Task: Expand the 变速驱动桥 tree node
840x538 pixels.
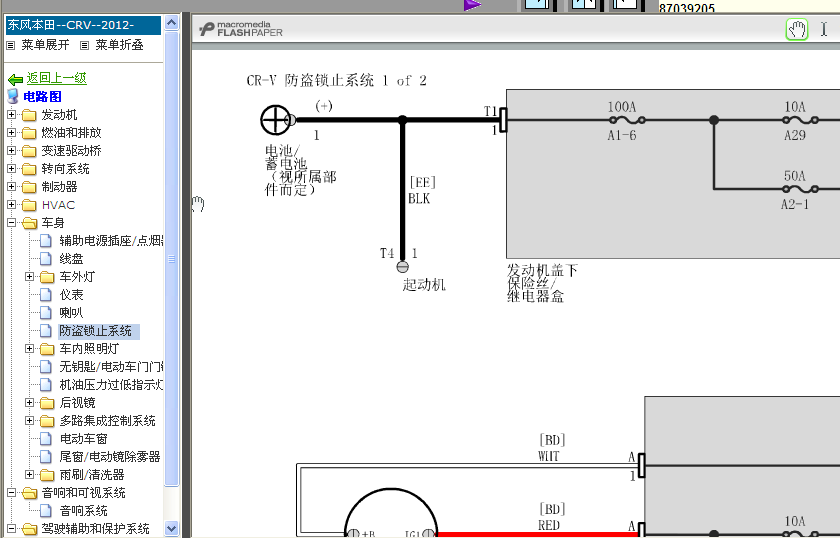Action: [x=11, y=151]
